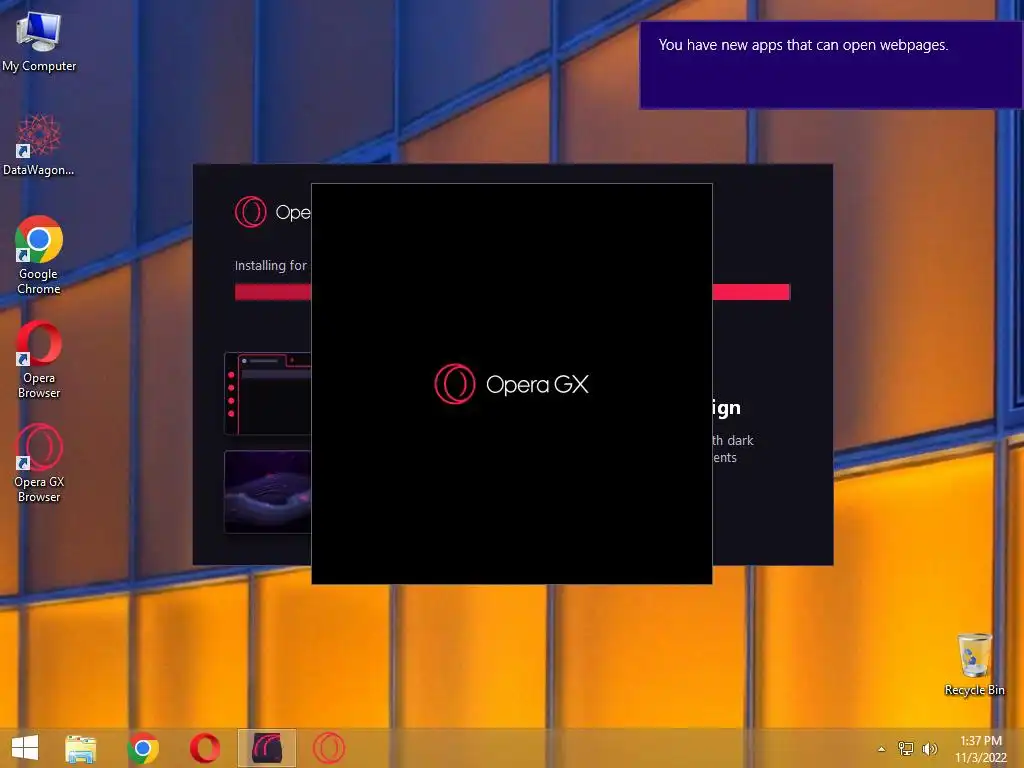Open the network status tray icon
This screenshot has height=768, width=1024.
(906, 748)
